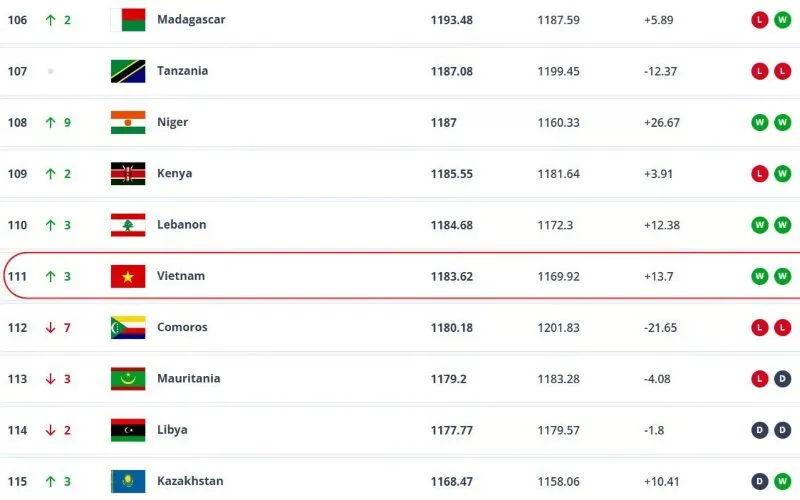Open the Comoros team link

pyautogui.click(x=184, y=327)
